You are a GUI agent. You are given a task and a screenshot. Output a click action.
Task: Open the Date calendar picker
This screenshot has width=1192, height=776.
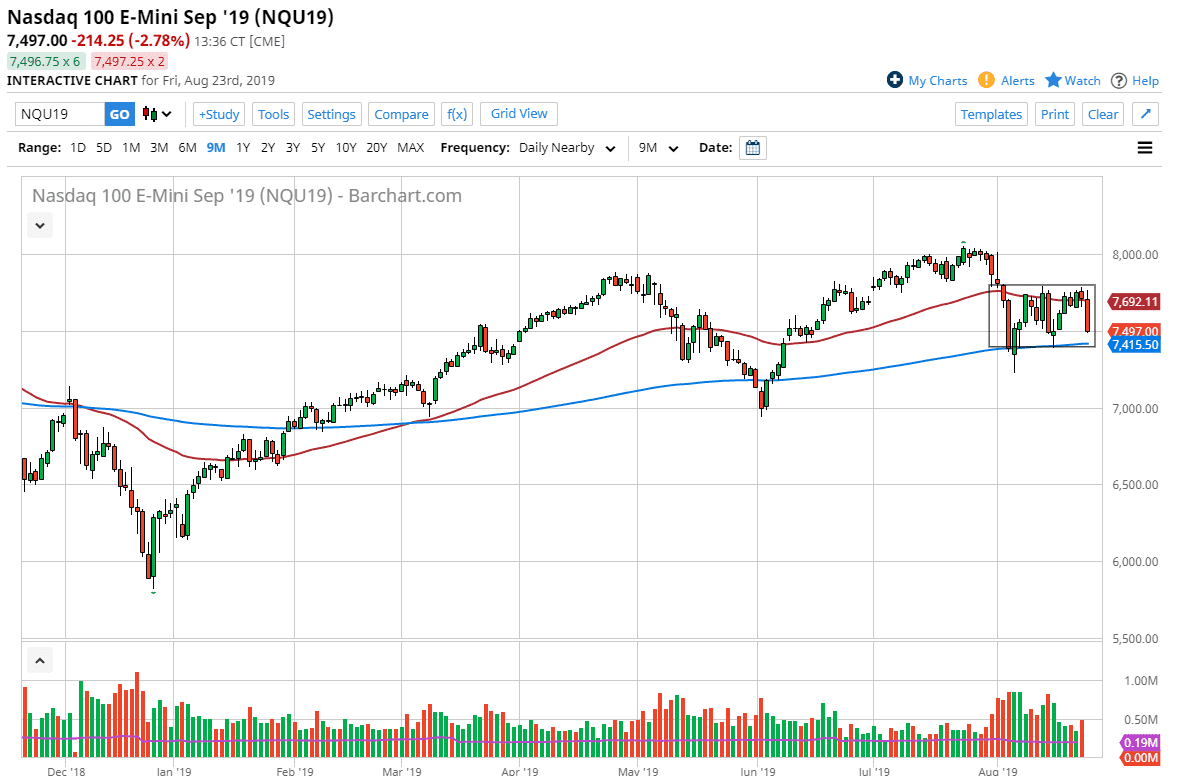coord(752,147)
